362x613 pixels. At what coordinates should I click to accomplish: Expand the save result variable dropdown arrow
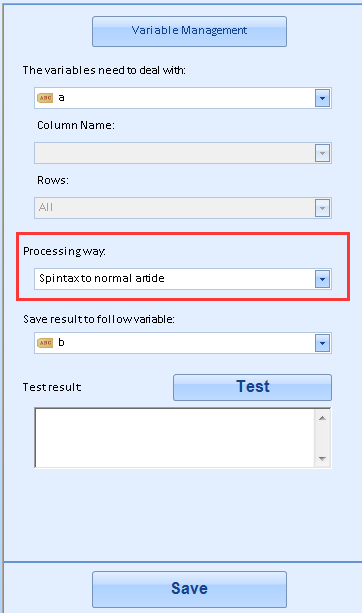click(x=323, y=343)
